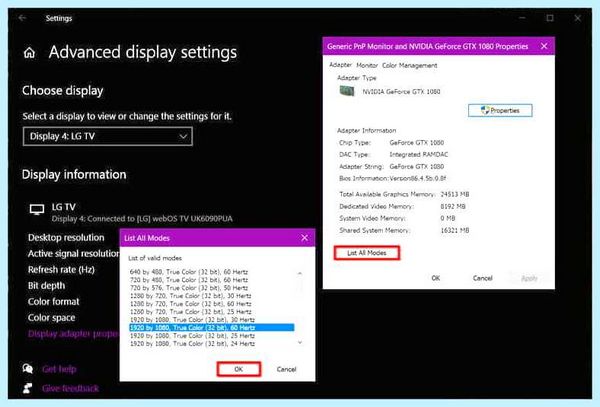This screenshot has width=600, height=407.
Task: Open the Display 4: LG TV dropdown
Action: coord(108,136)
